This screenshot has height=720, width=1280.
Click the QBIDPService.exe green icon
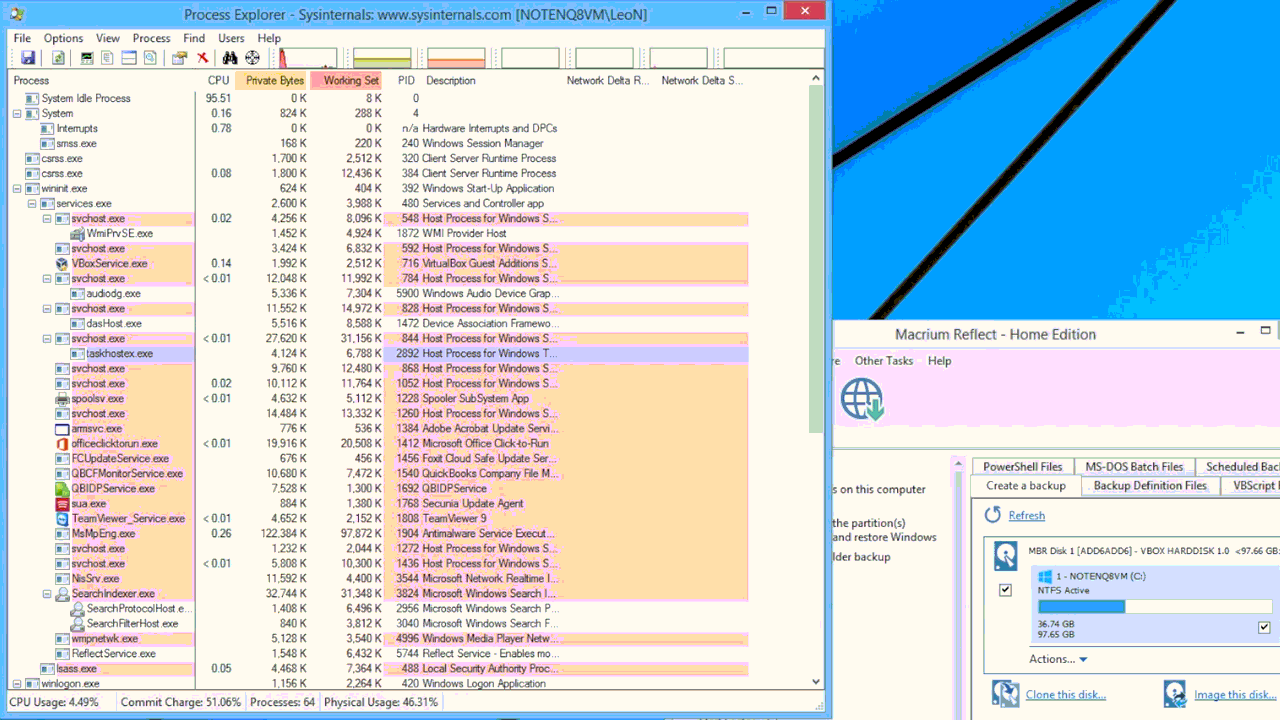[x=62, y=489]
